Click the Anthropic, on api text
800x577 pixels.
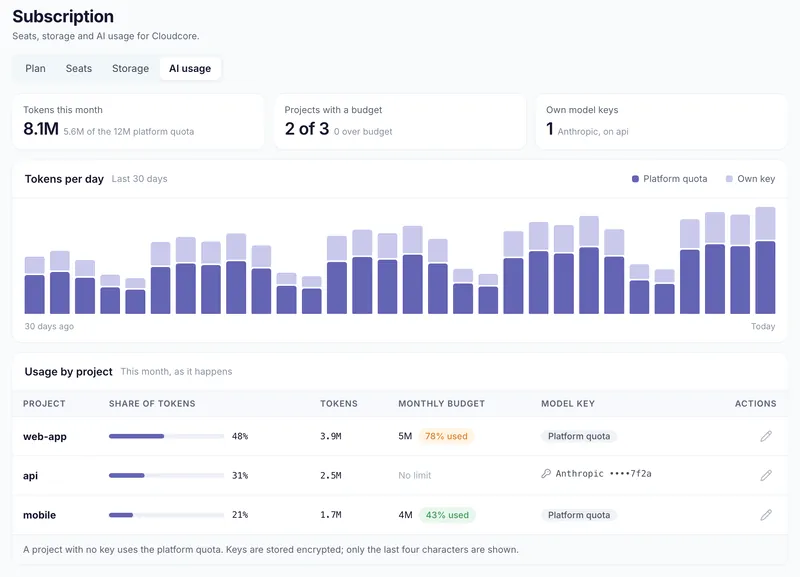tap(593, 132)
